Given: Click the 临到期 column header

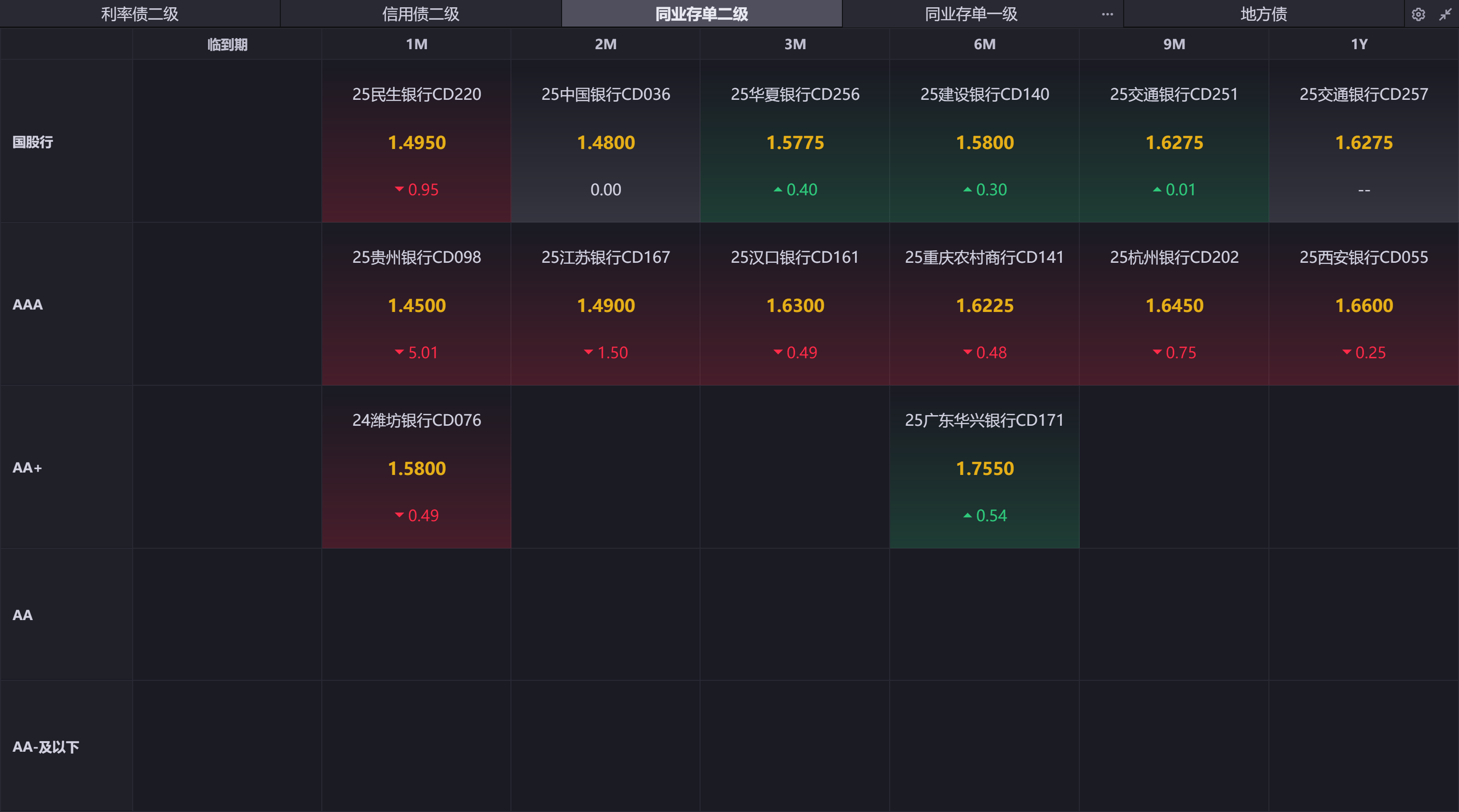Looking at the screenshot, I should point(227,44).
